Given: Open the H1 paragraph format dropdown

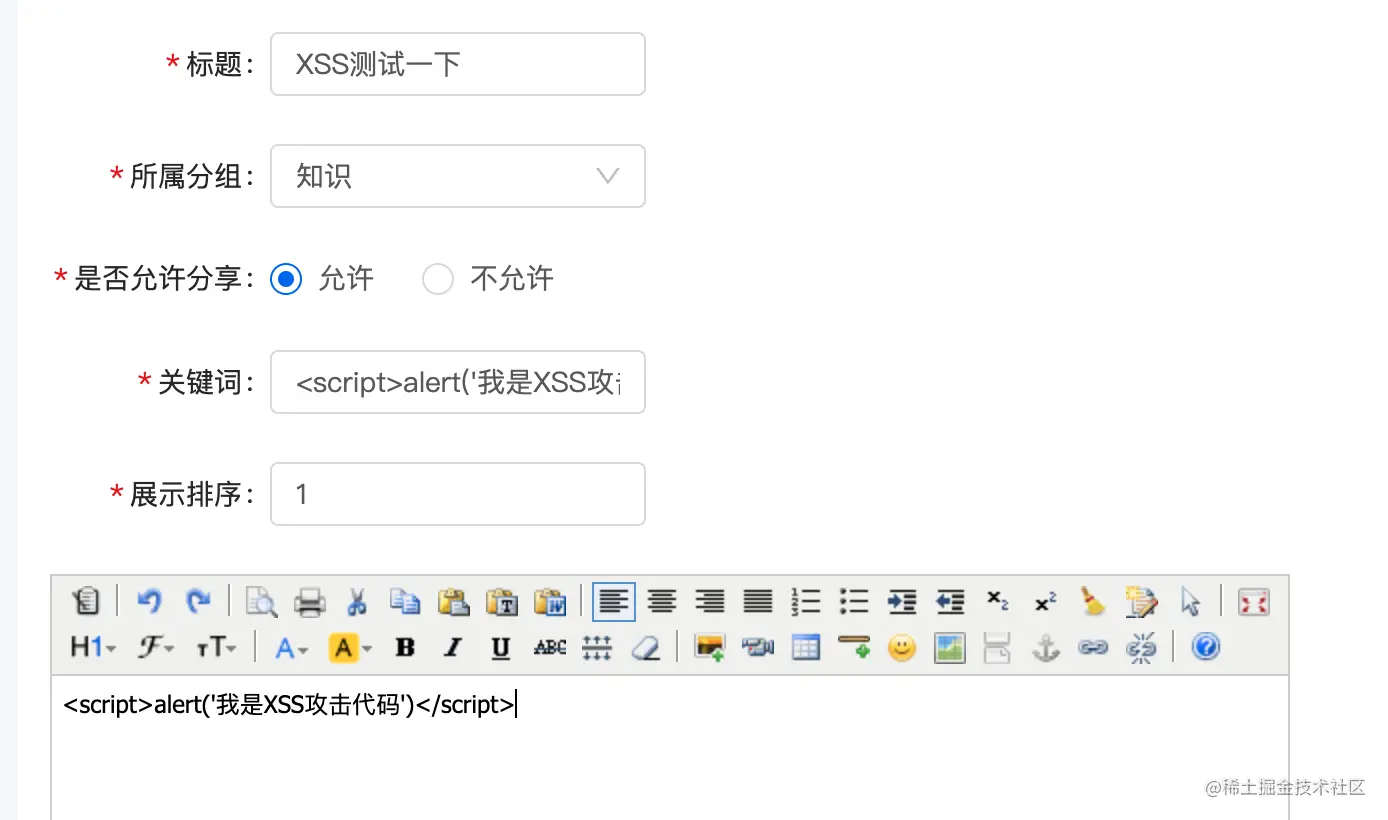Looking at the screenshot, I should (93, 648).
